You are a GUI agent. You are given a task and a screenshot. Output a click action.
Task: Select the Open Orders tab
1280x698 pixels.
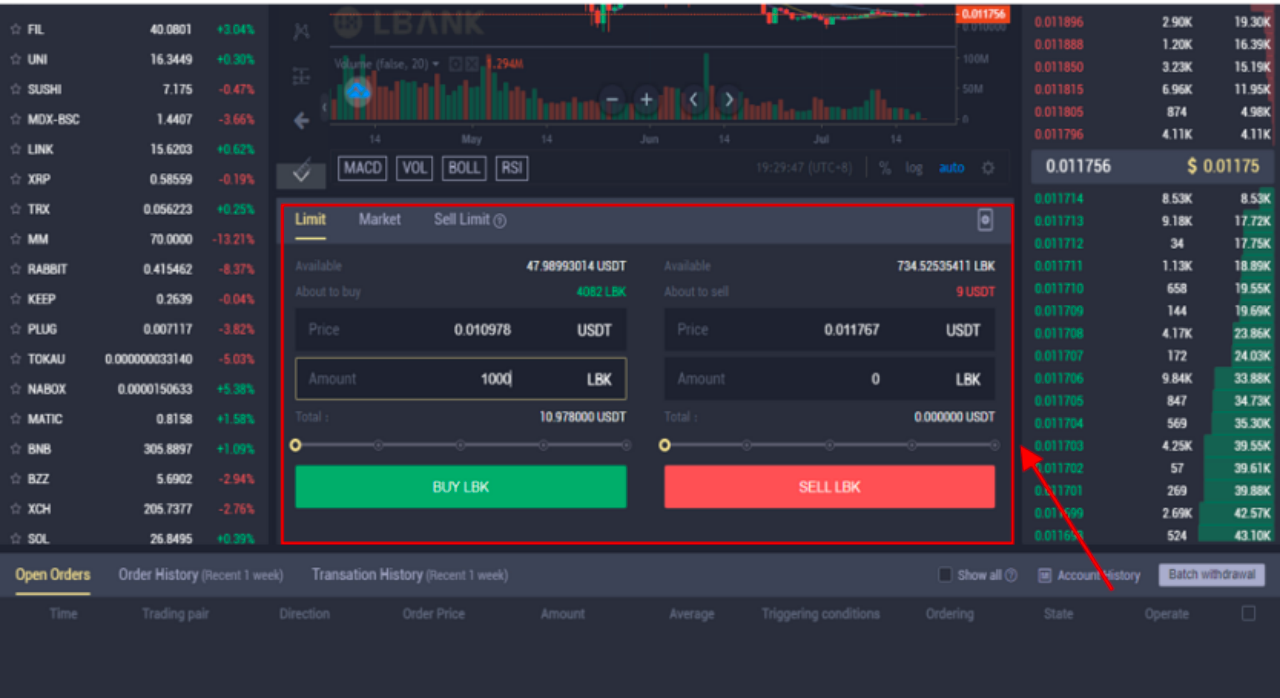[x=53, y=575]
